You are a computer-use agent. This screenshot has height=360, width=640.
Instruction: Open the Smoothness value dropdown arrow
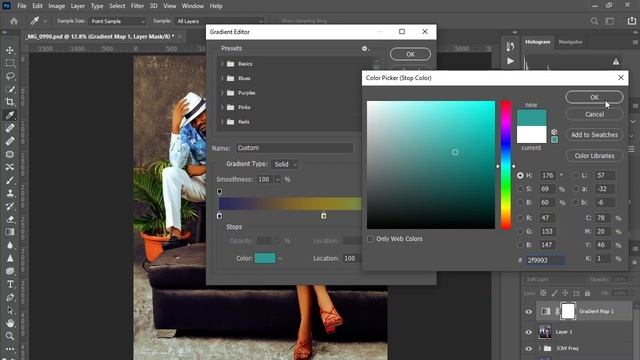point(278,180)
